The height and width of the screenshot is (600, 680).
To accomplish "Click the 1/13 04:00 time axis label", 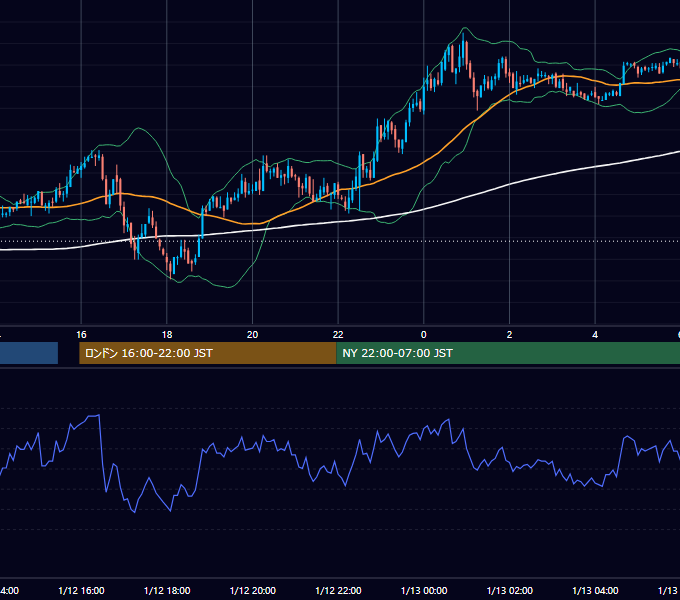I will 595,590.
